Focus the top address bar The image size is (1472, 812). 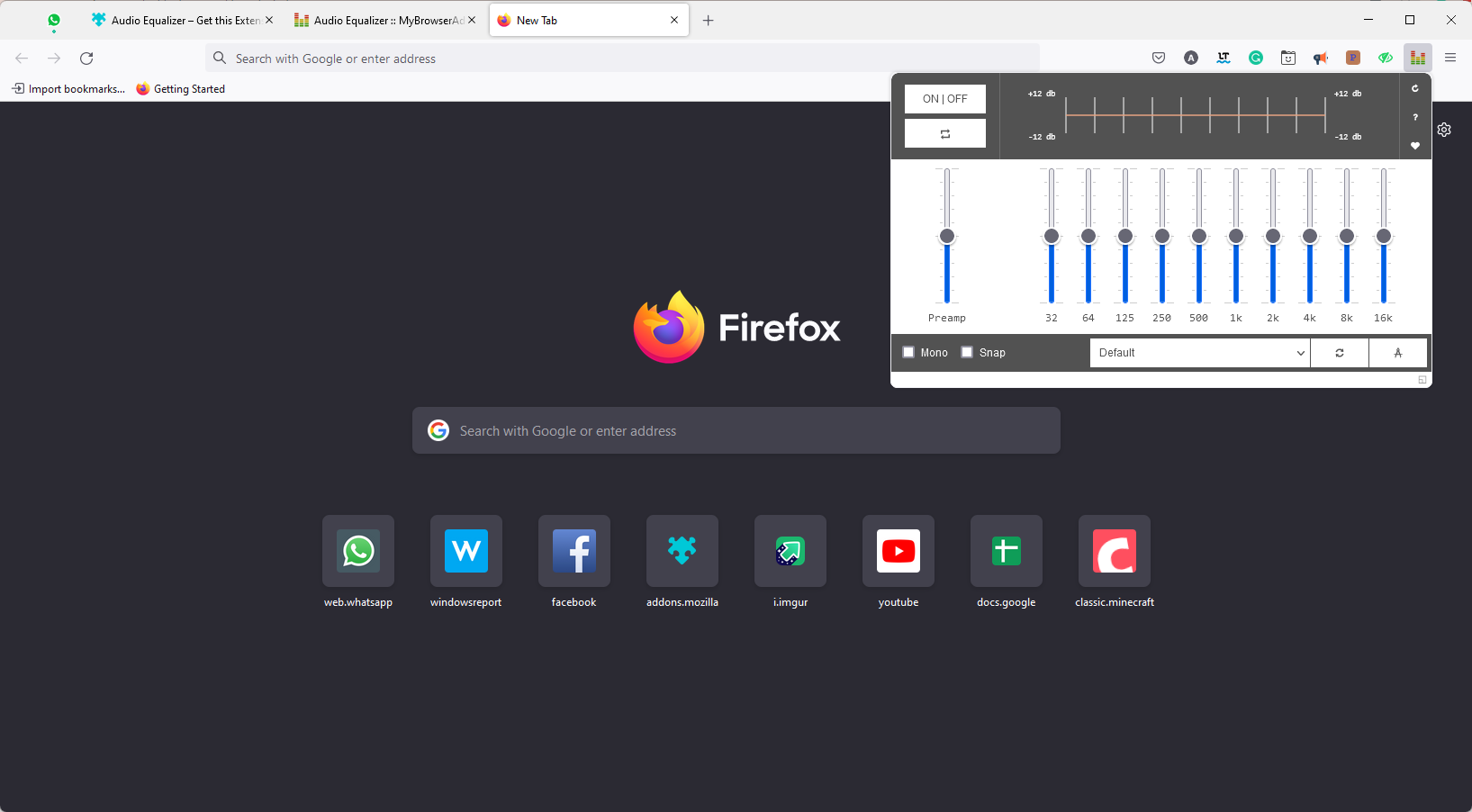pyautogui.click(x=622, y=58)
